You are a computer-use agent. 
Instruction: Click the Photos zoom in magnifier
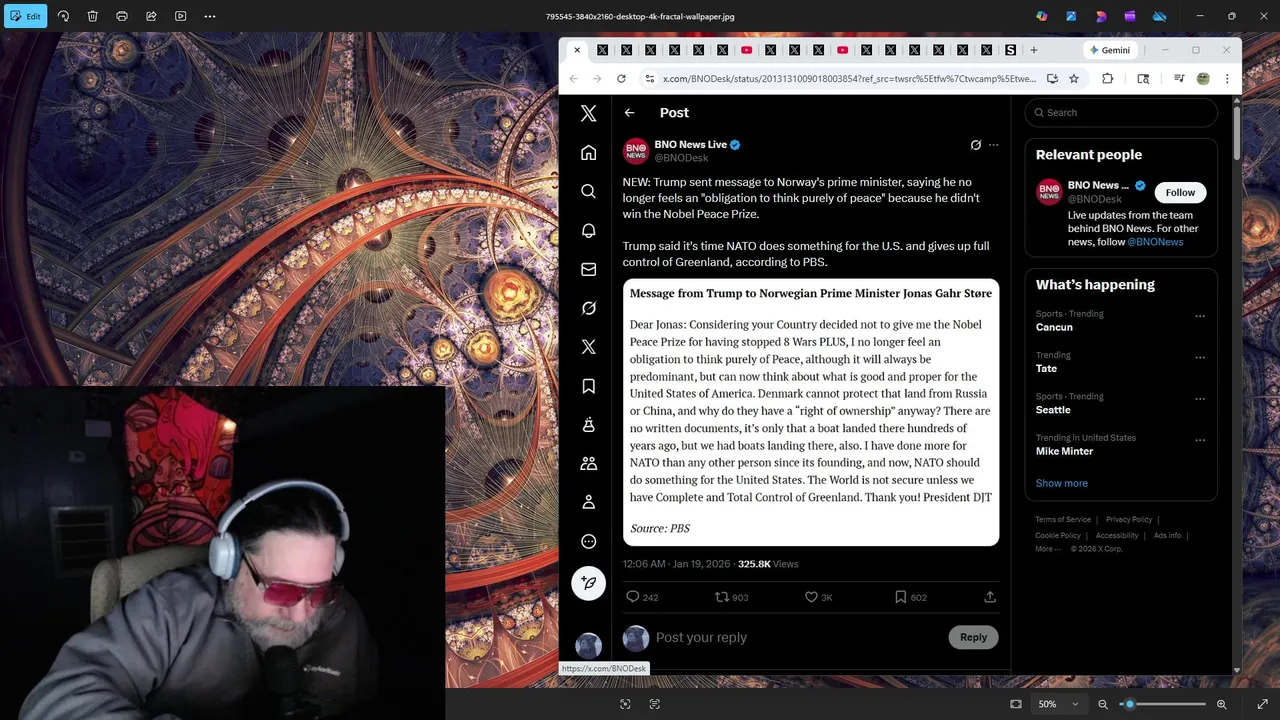[1222, 704]
